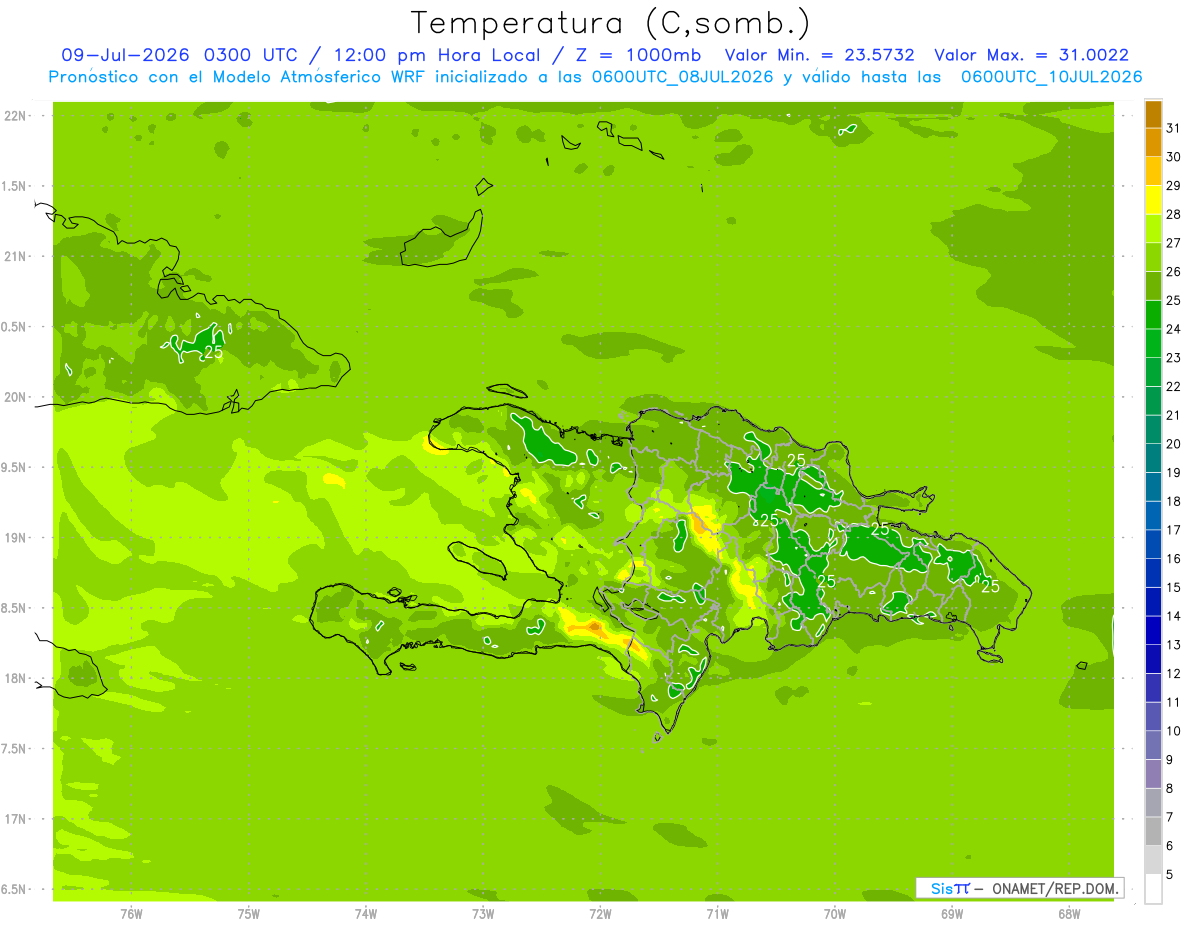Click the initialization time '0600UTC_08JUL2026'
The height and width of the screenshot is (927, 1200).
682,77
